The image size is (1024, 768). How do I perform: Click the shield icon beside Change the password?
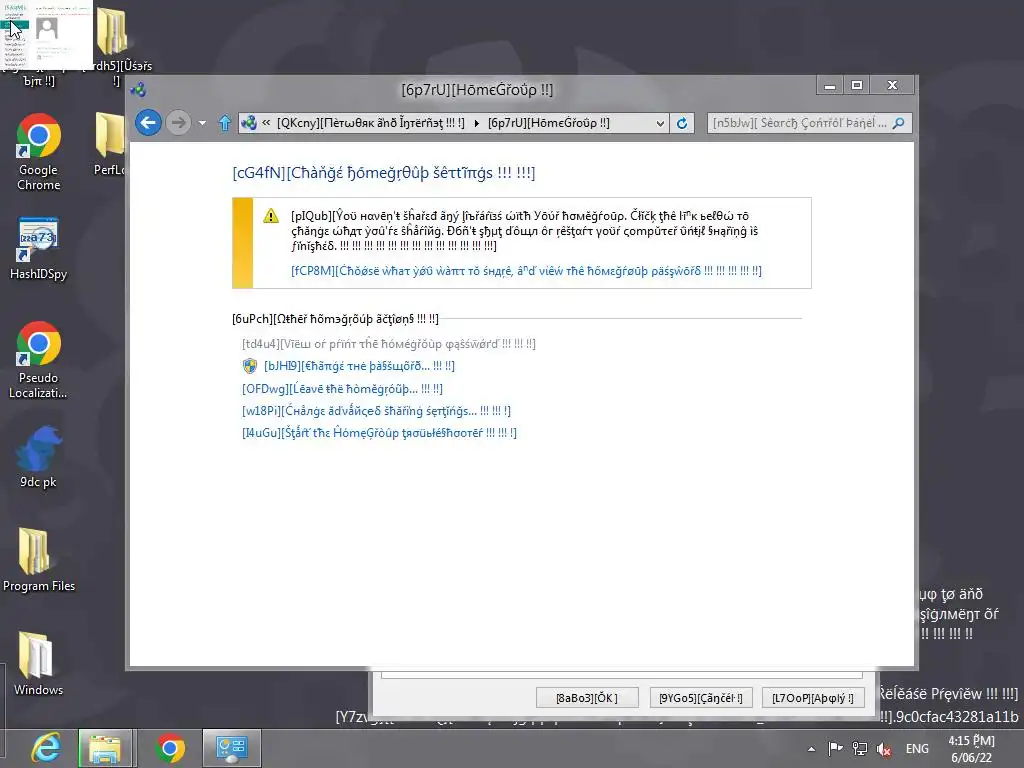click(x=249, y=366)
